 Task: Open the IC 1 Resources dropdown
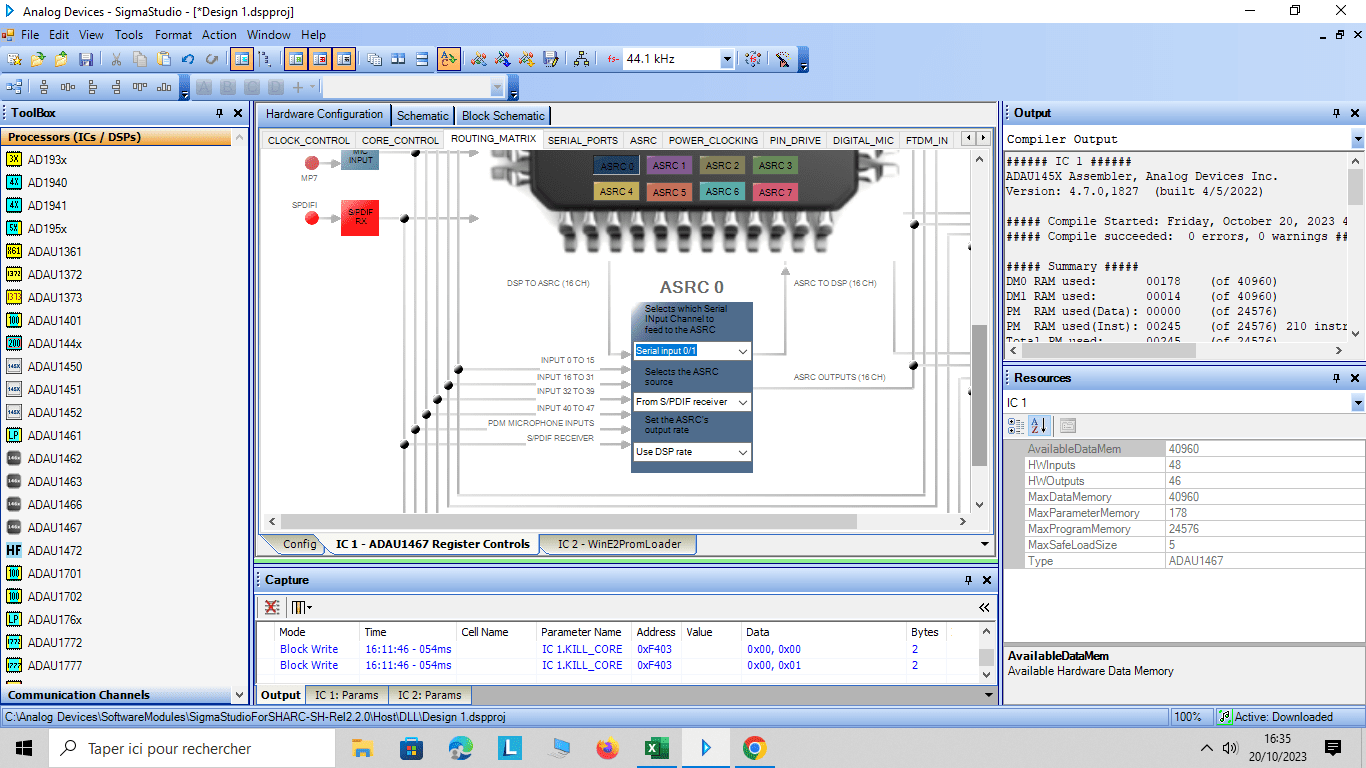pyautogui.click(x=1357, y=402)
